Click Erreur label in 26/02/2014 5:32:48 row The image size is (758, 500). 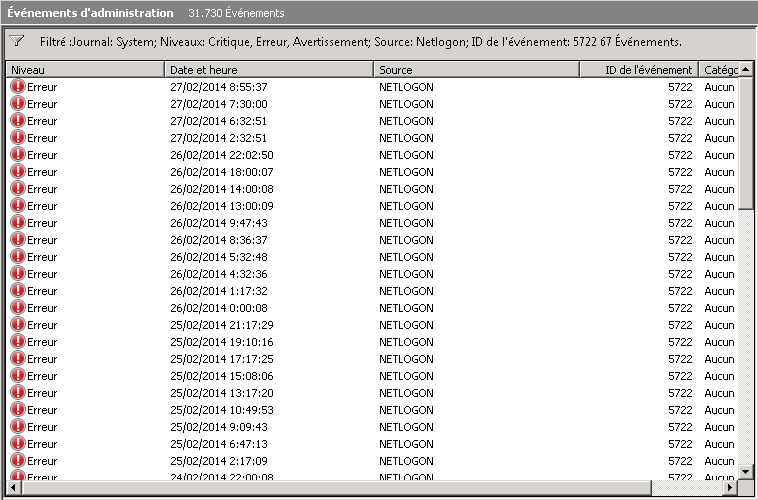click(x=42, y=257)
